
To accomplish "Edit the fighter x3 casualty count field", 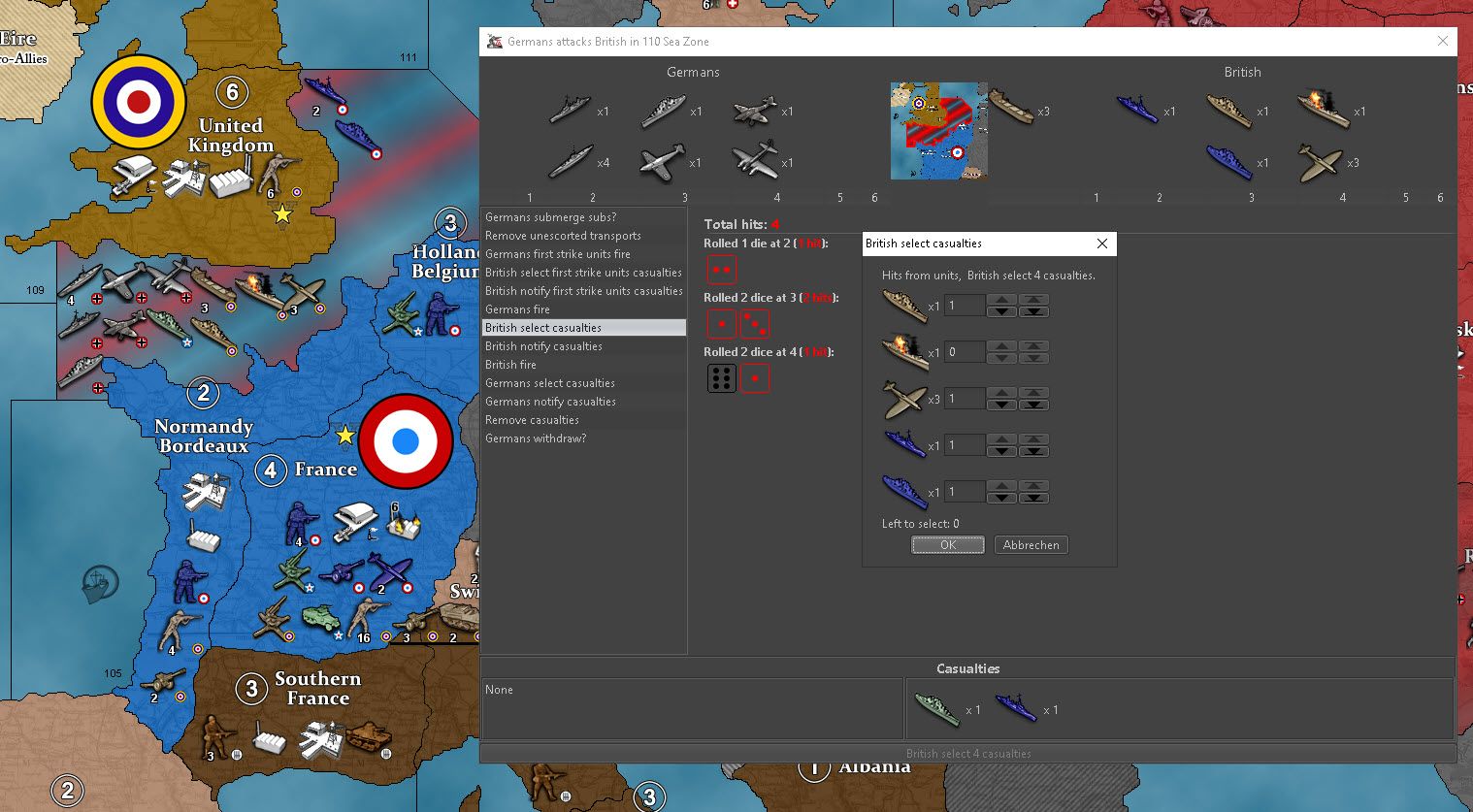I will pyautogui.click(x=965, y=399).
